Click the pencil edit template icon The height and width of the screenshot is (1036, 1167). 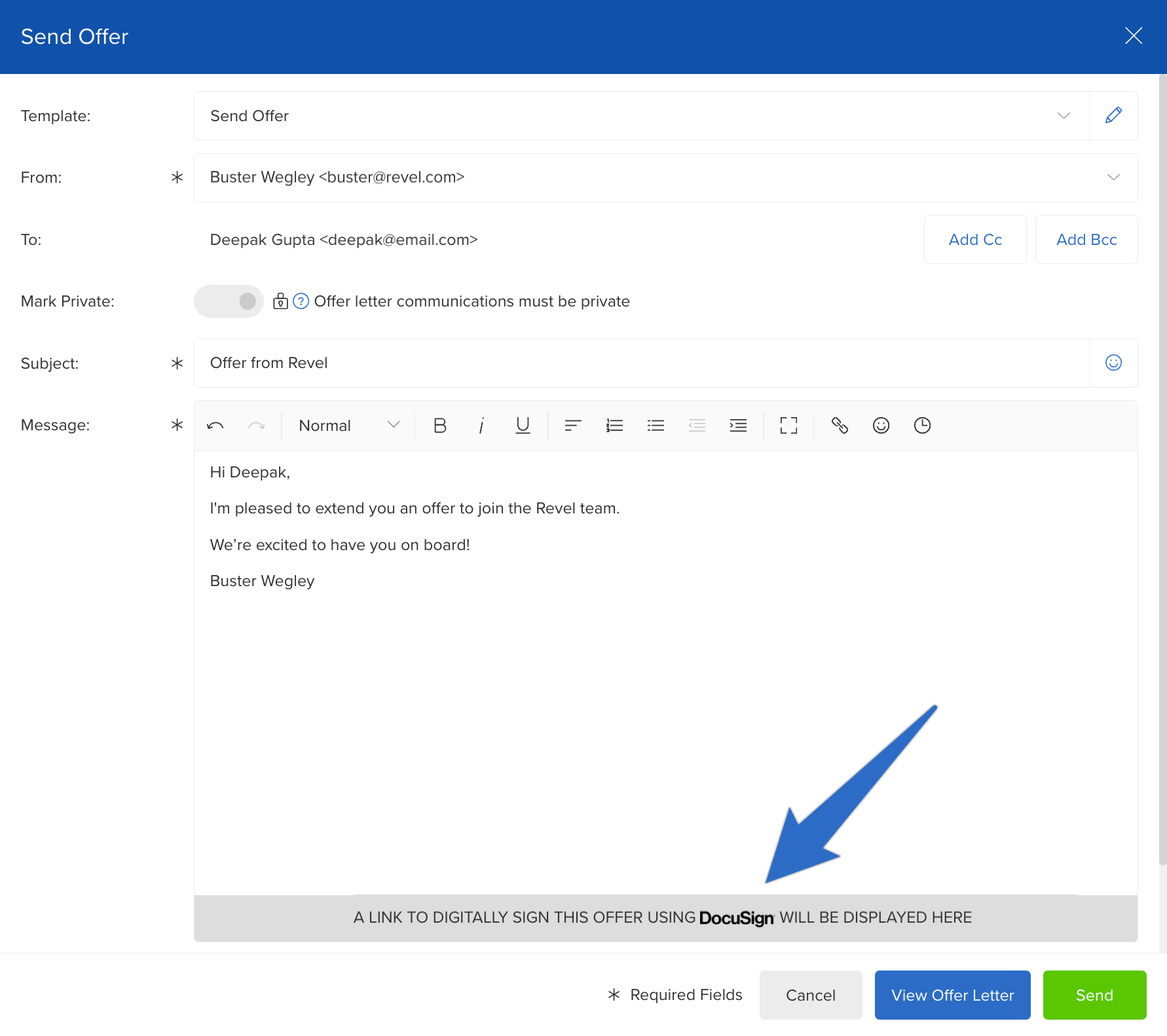(1113, 115)
